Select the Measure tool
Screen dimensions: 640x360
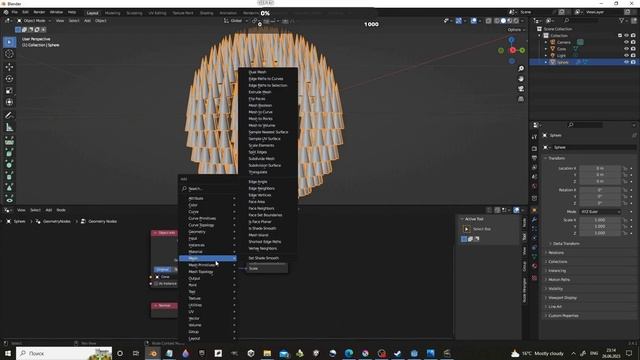(x=9, y=128)
